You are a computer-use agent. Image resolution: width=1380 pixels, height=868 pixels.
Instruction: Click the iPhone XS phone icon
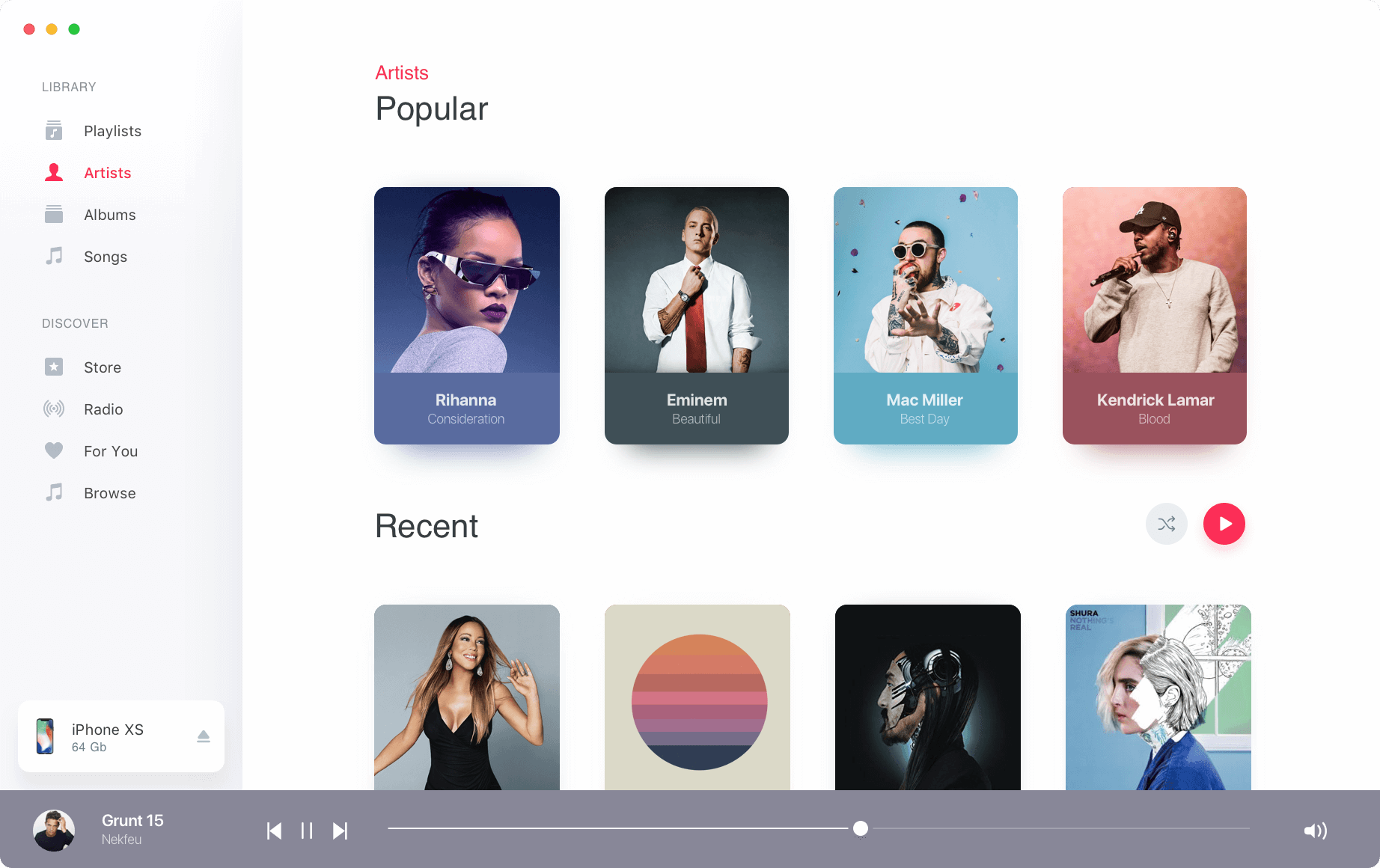[45, 736]
